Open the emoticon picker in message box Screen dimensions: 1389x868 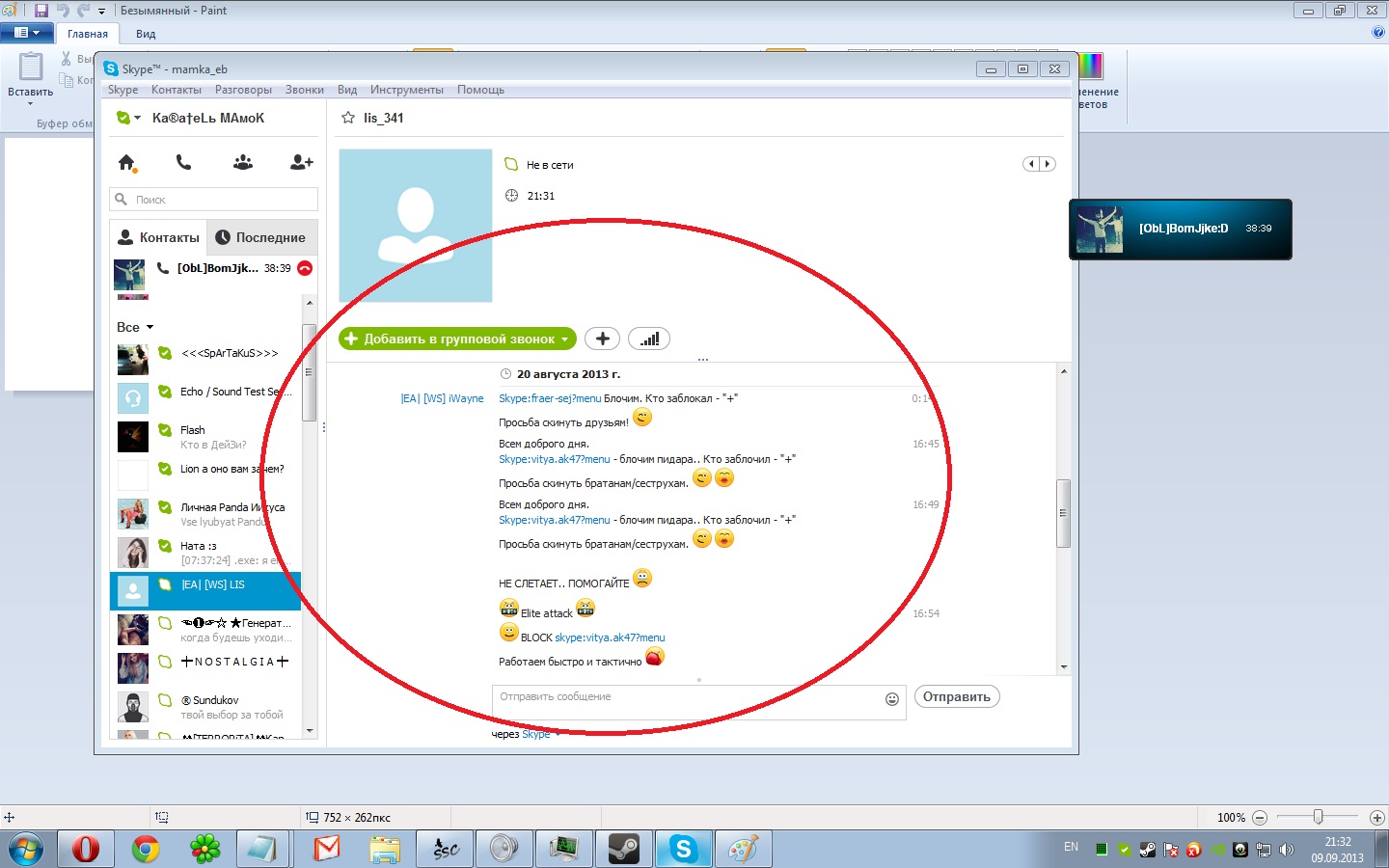(892, 699)
